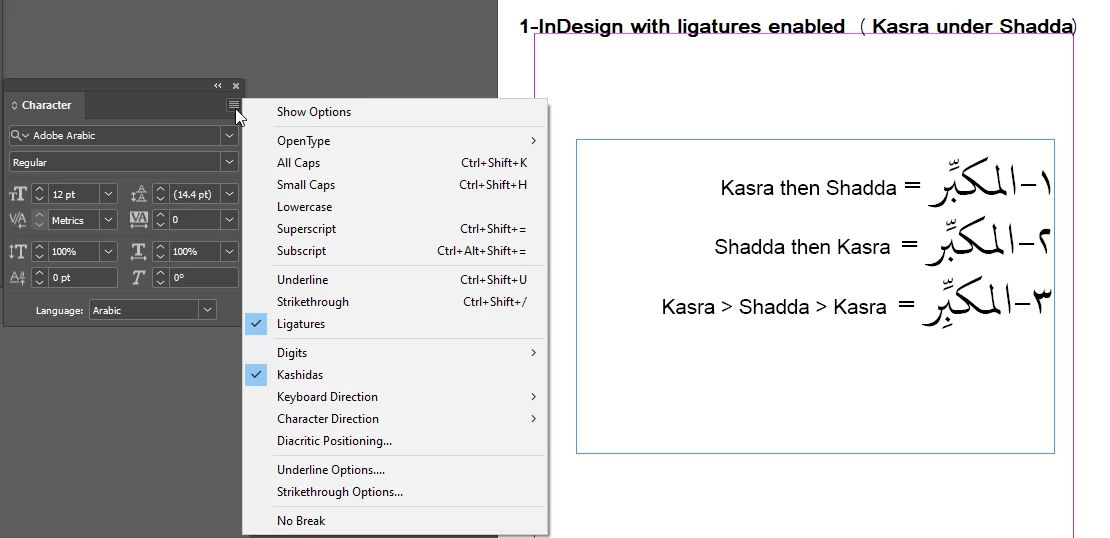Expand the OpenType submenu
1110x538 pixels.
pyautogui.click(x=395, y=141)
